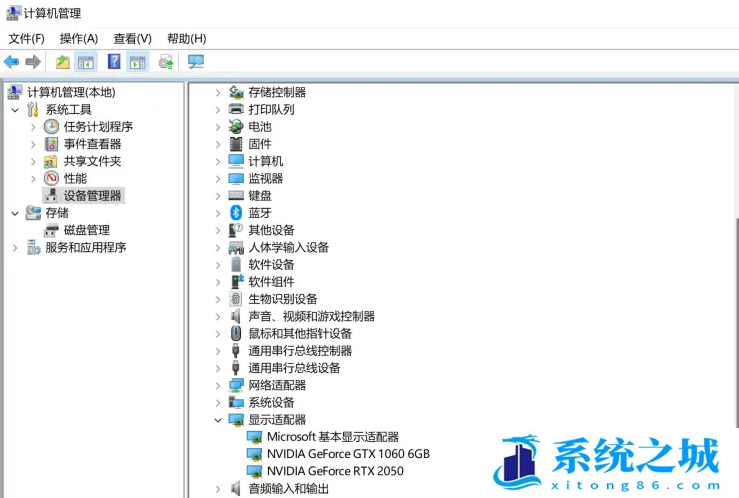Image resolution: width=739 pixels, height=498 pixels.
Task: Expand the 网络适配器 category
Action: (218, 385)
